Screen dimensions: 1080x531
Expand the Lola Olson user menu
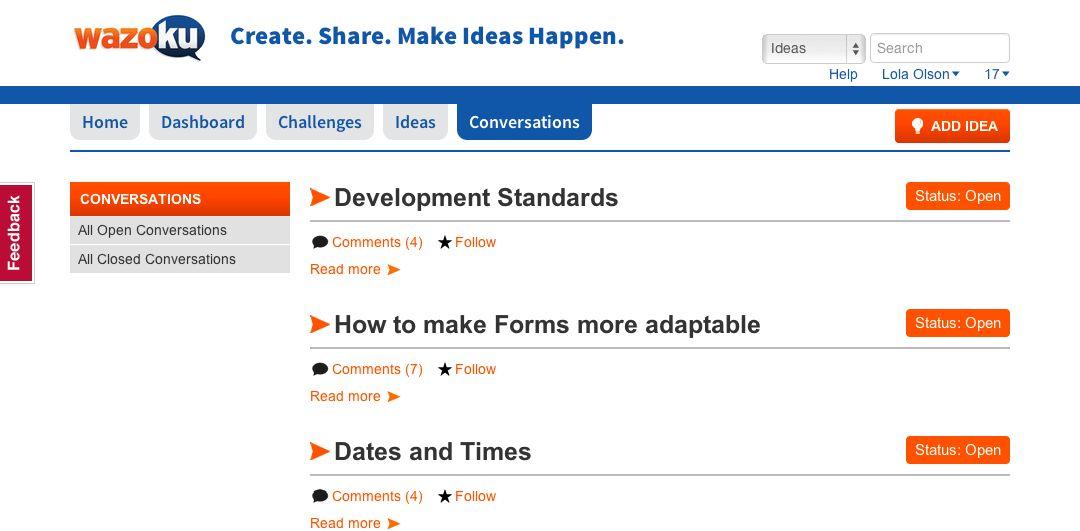click(x=920, y=74)
